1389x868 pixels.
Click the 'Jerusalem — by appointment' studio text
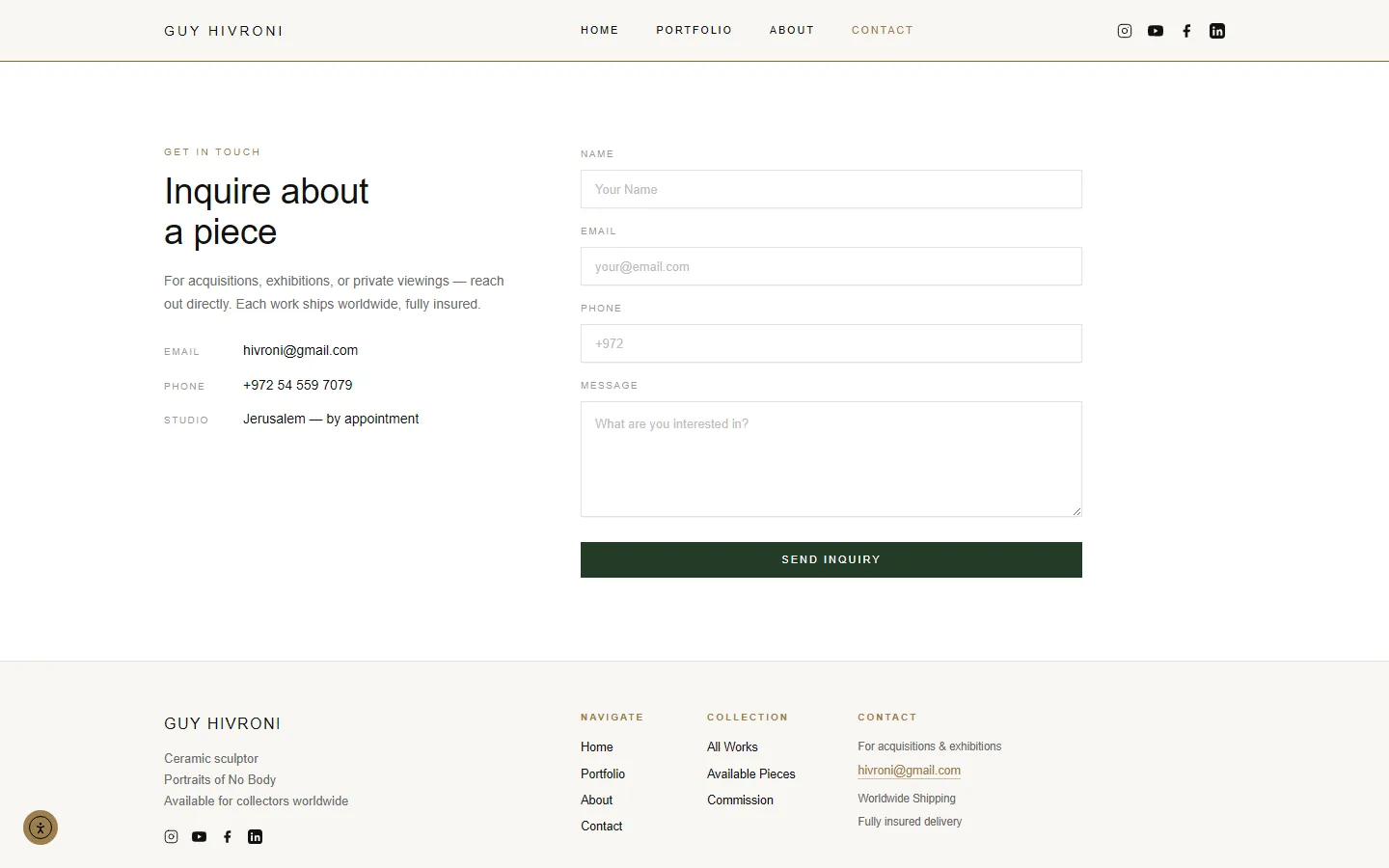tap(331, 419)
